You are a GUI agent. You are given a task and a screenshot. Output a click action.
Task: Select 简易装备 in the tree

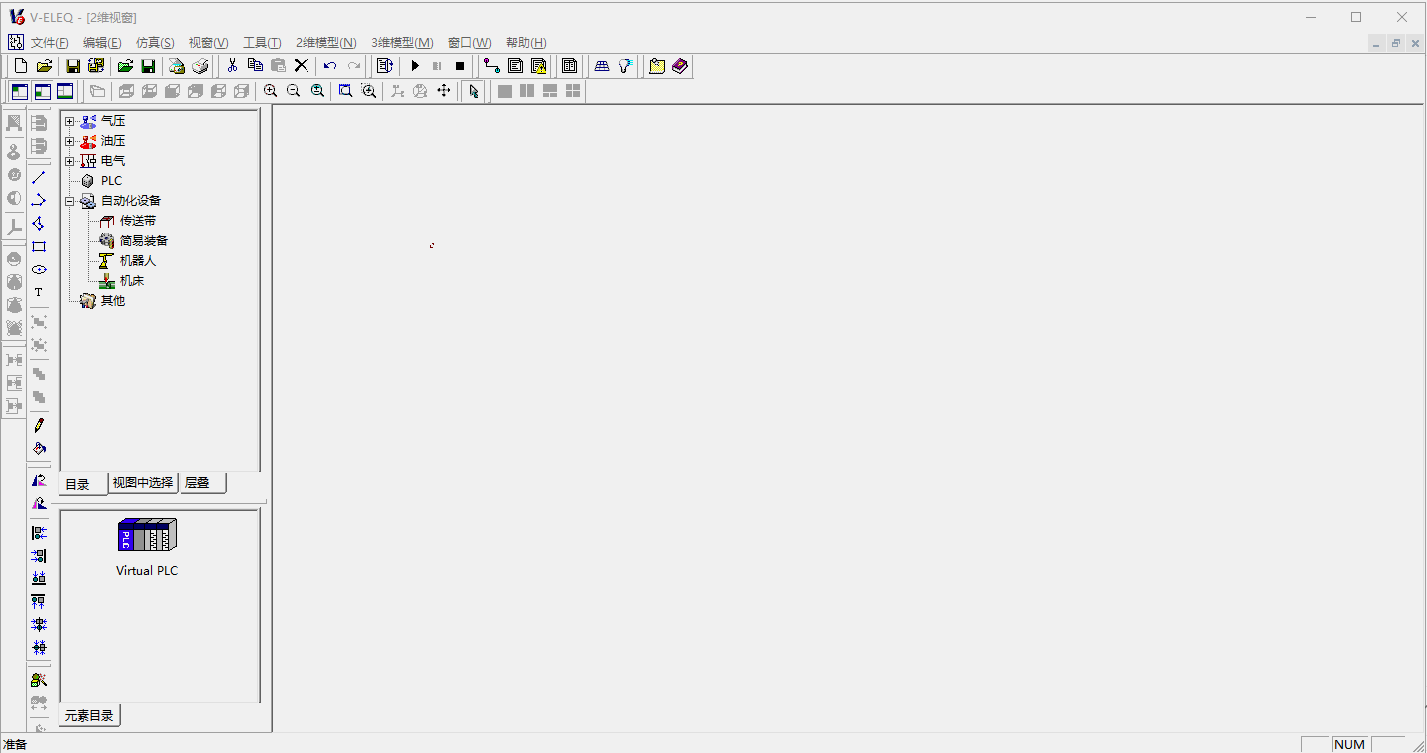[x=144, y=241]
